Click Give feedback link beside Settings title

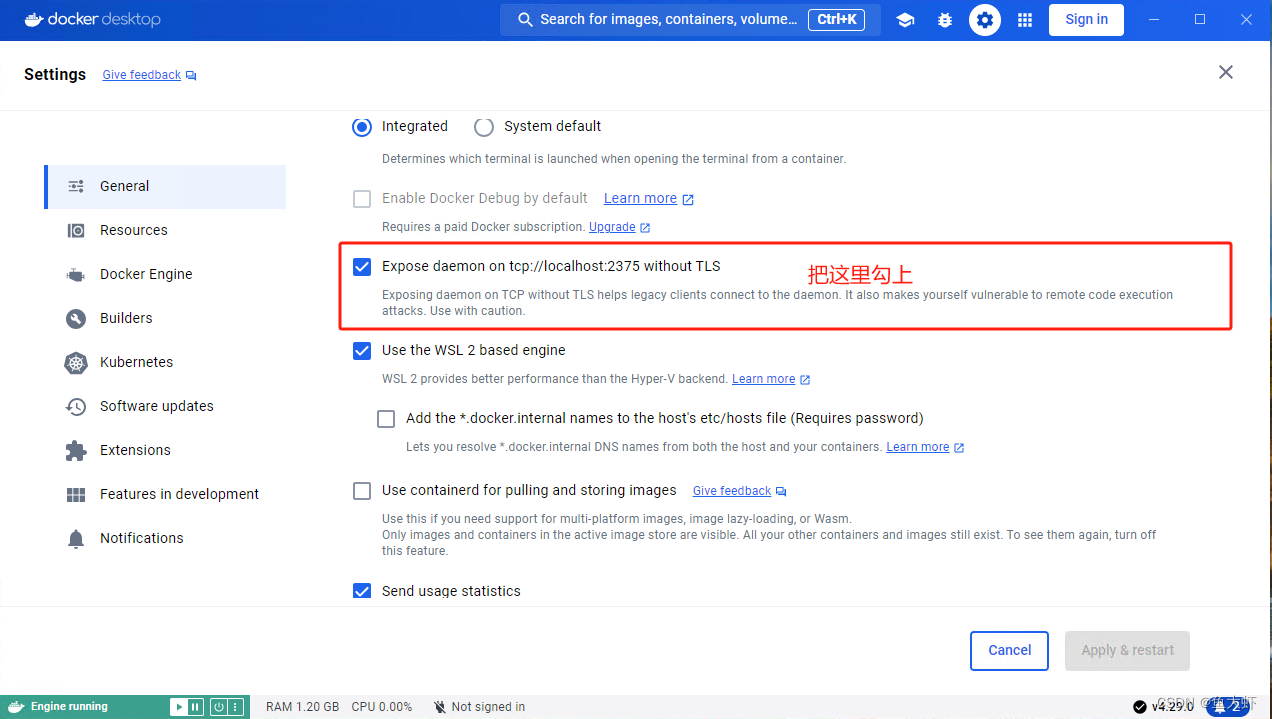tap(142, 75)
